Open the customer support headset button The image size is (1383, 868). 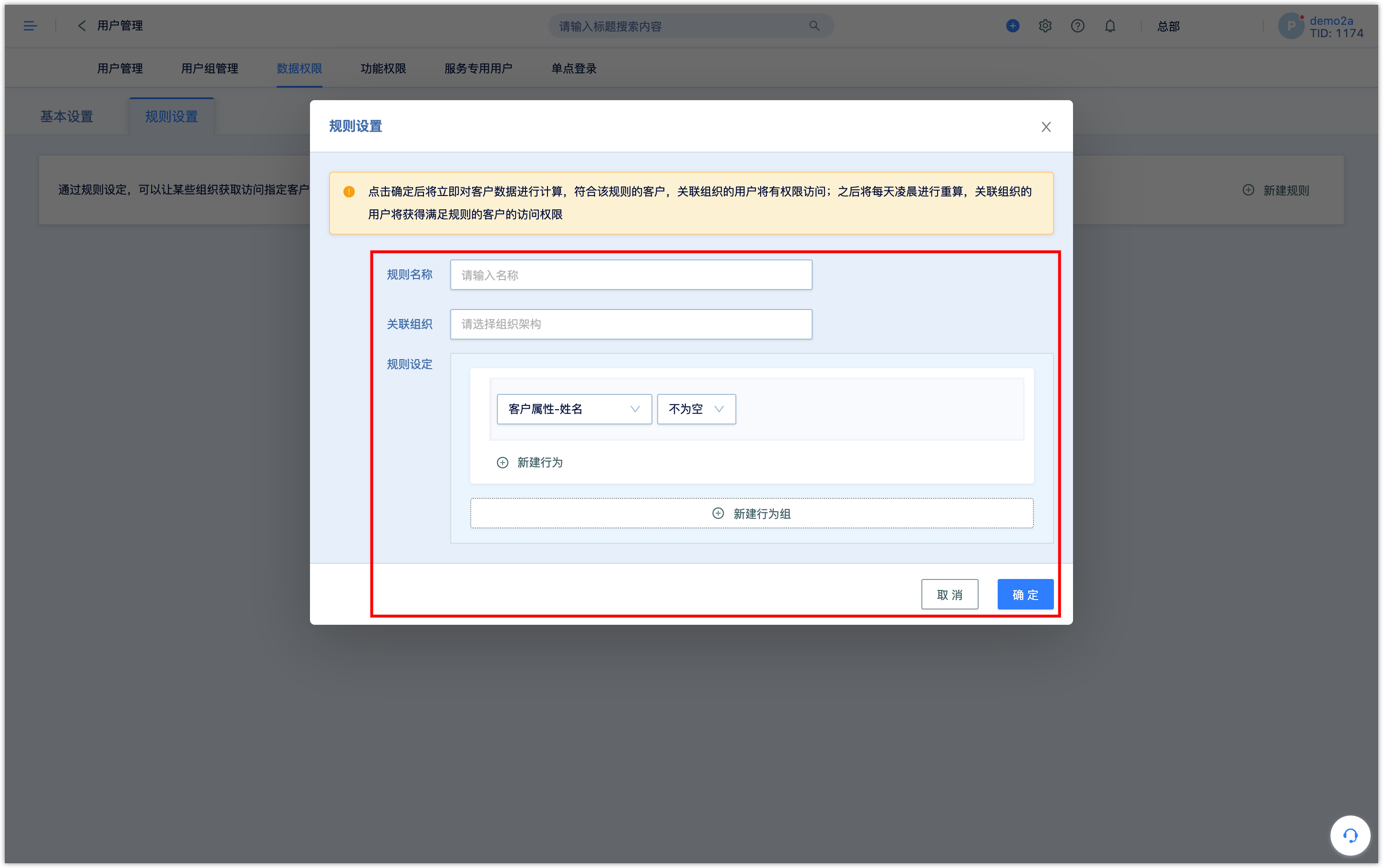click(1350, 835)
